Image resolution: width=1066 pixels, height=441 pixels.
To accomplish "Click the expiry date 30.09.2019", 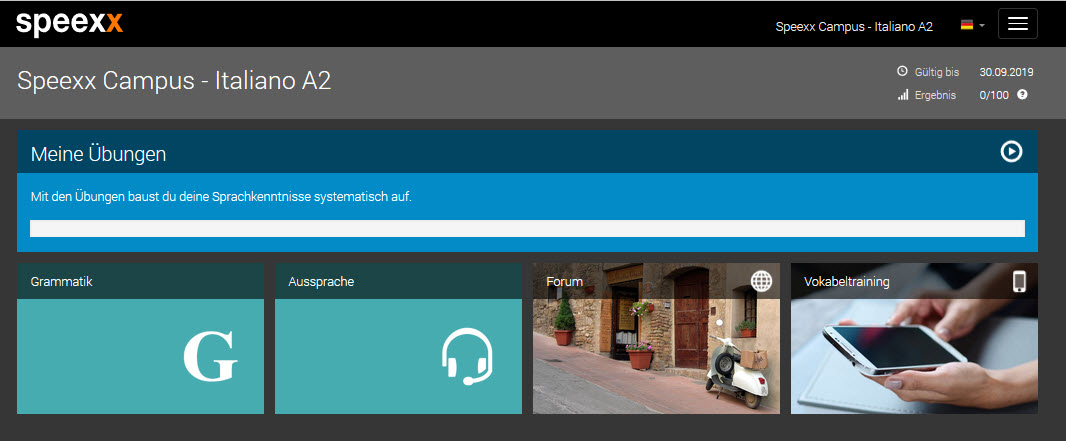I will [x=1006, y=71].
